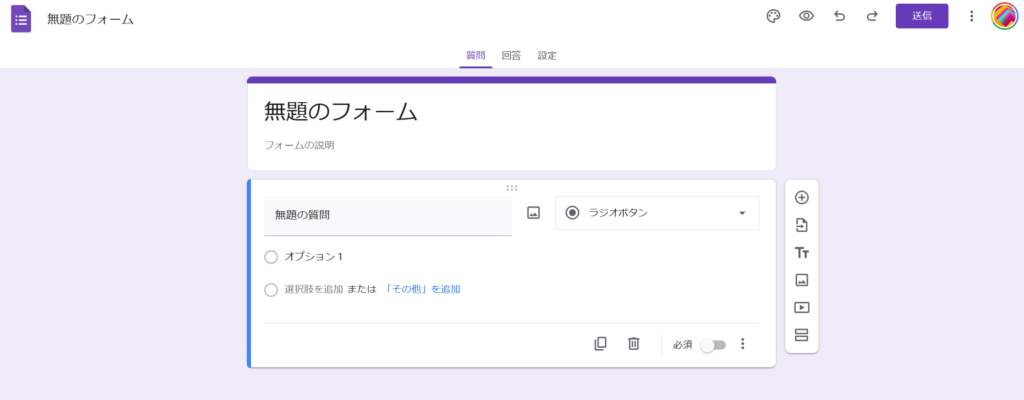Image resolution: width=1024 pixels, height=400 pixels.
Task: Click the undo arrow icon
Action: (839, 16)
